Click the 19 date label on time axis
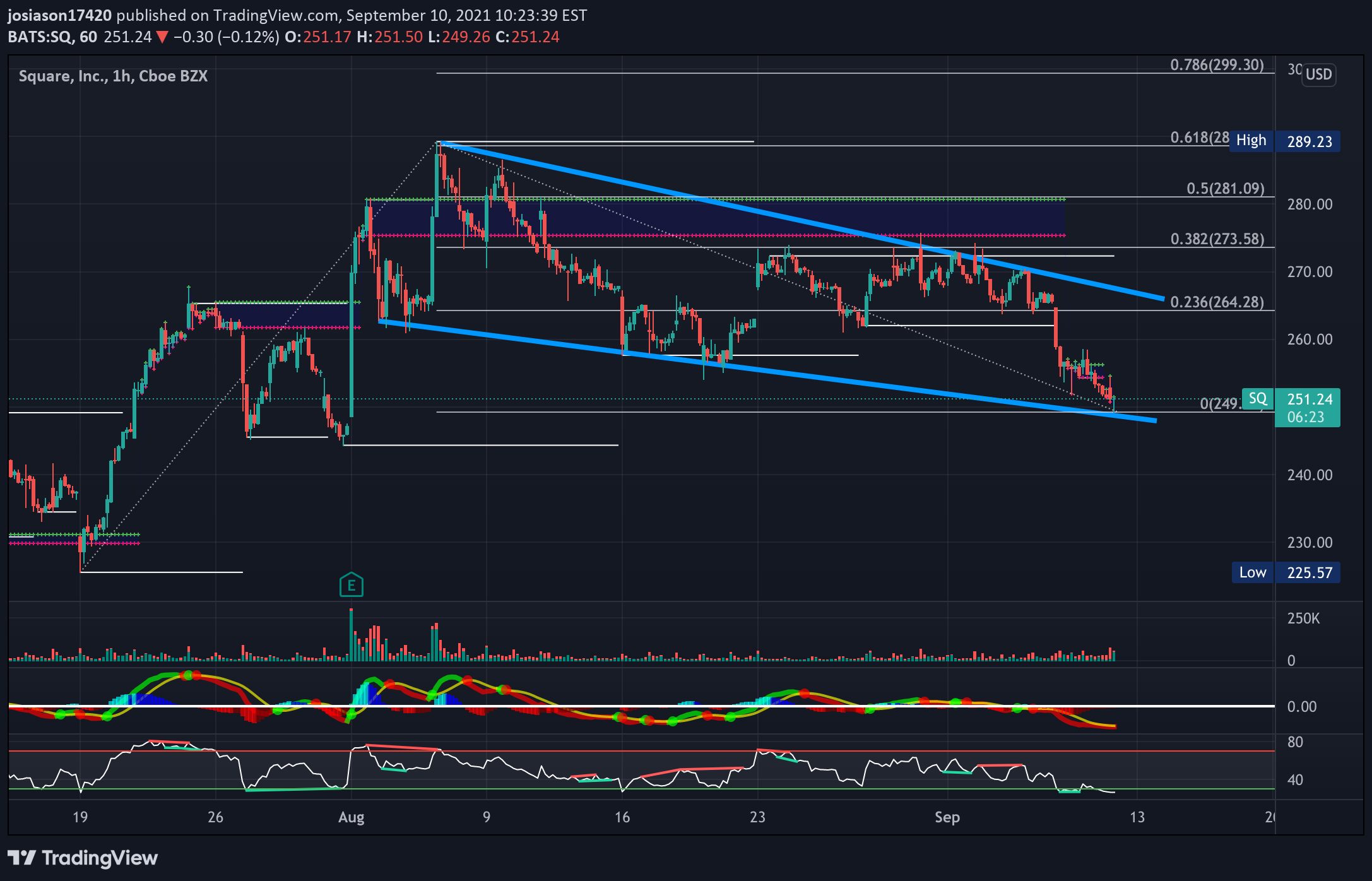Image resolution: width=1372 pixels, height=881 pixels. point(80,817)
